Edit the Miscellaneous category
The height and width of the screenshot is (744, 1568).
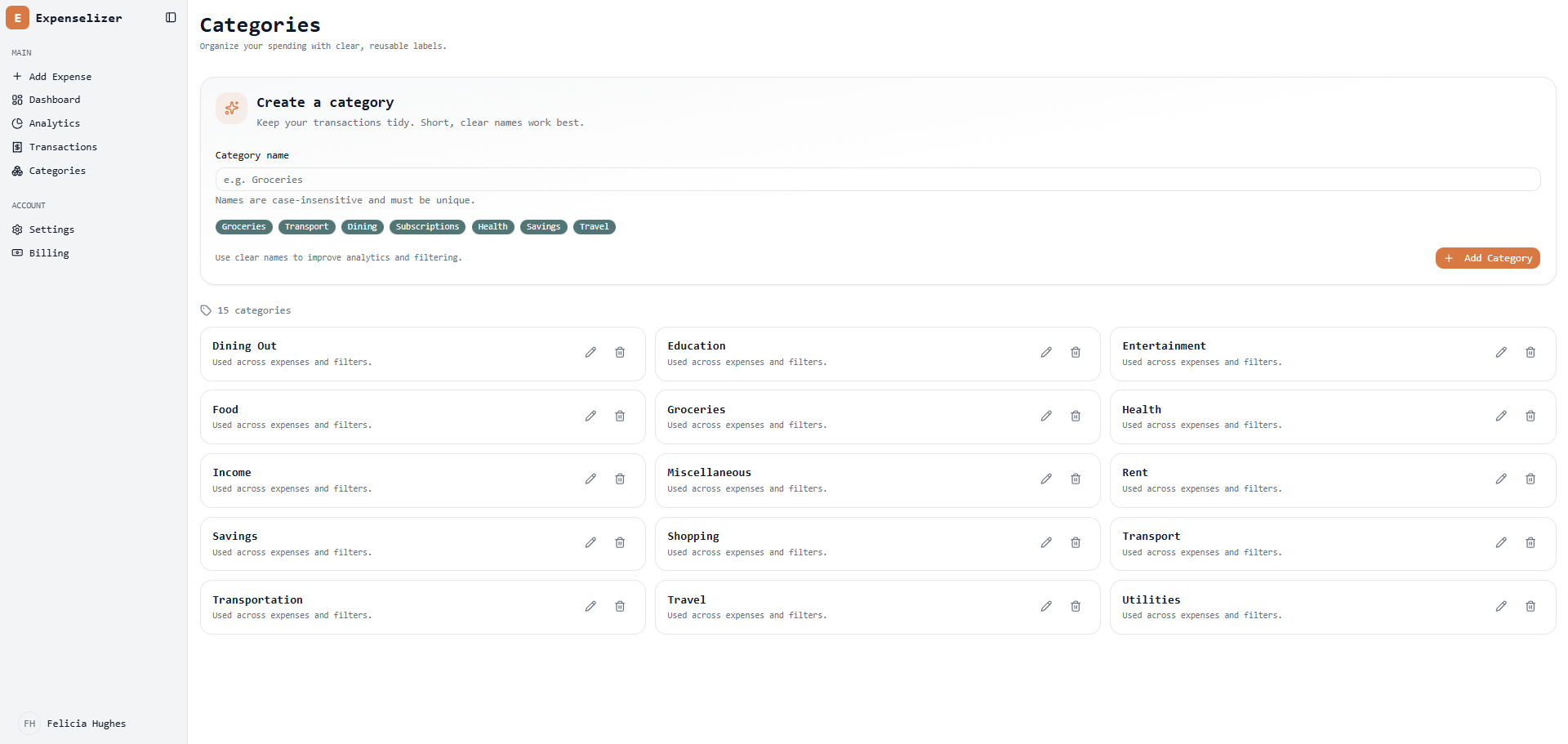(1046, 479)
